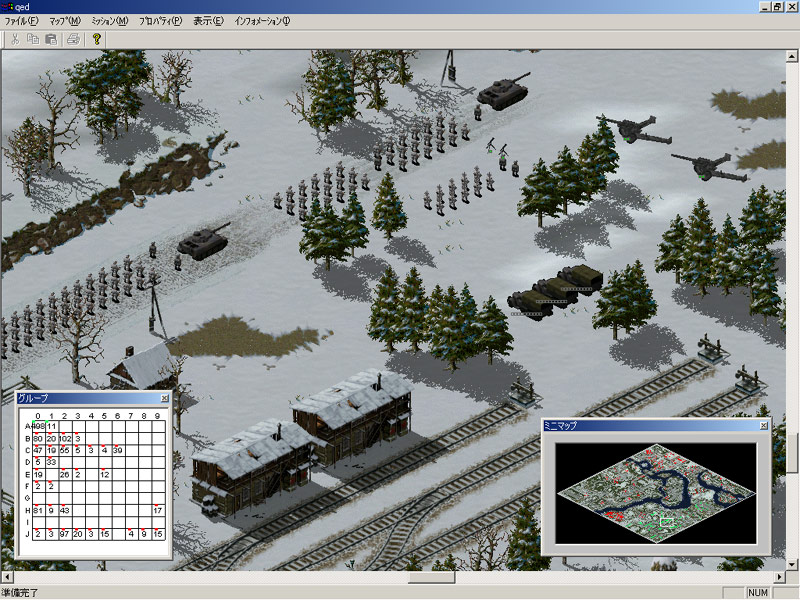
Task: Click the Paste clipboard toolbar icon
Action: click(x=51, y=39)
